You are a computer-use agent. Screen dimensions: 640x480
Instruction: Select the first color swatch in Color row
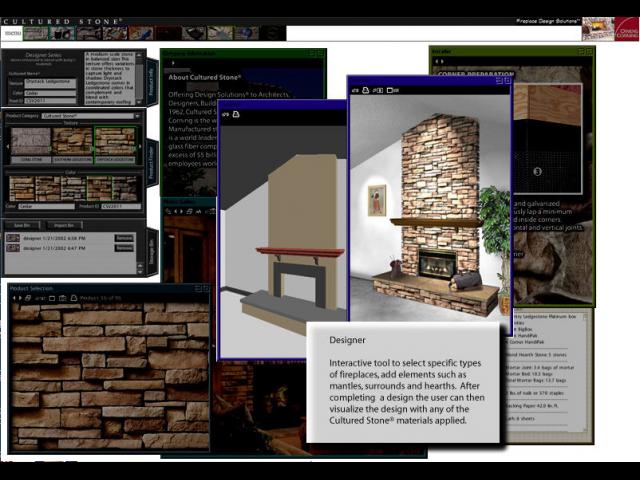(22, 189)
